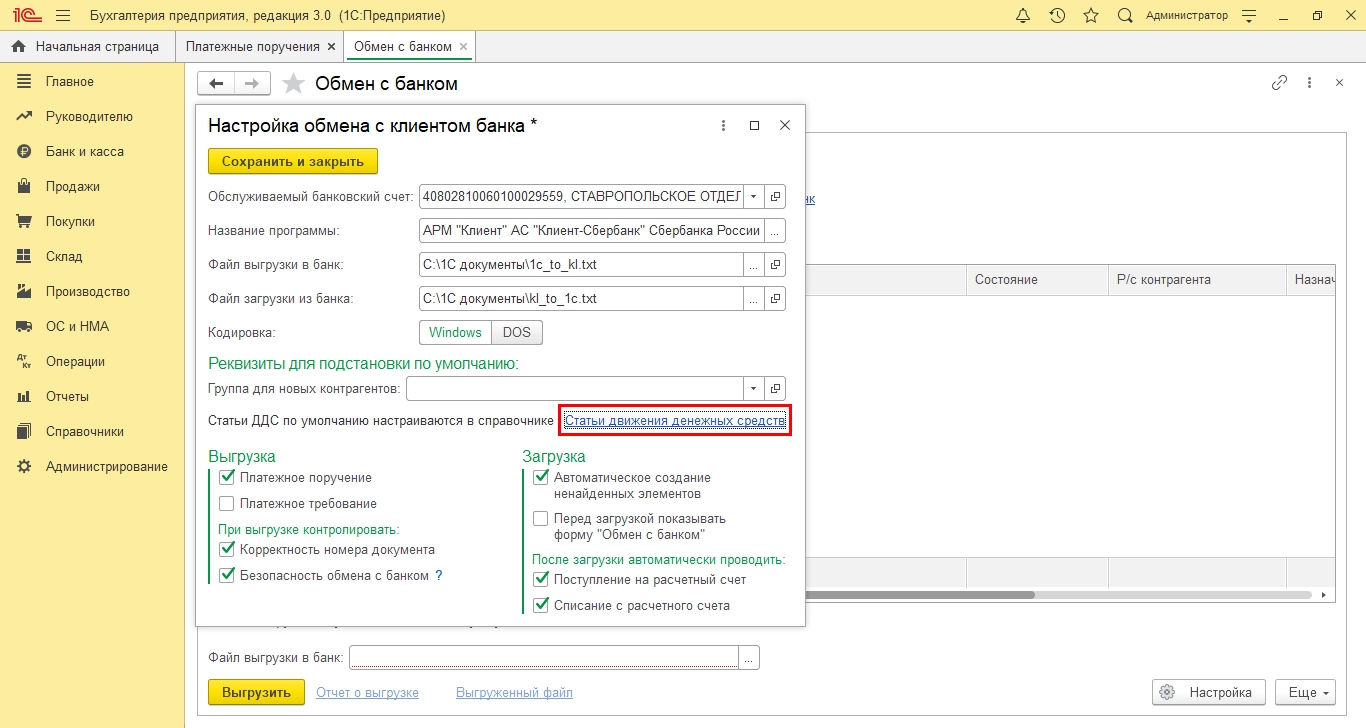
Task: Open Продажи section in sidebar
Action: pos(92,186)
